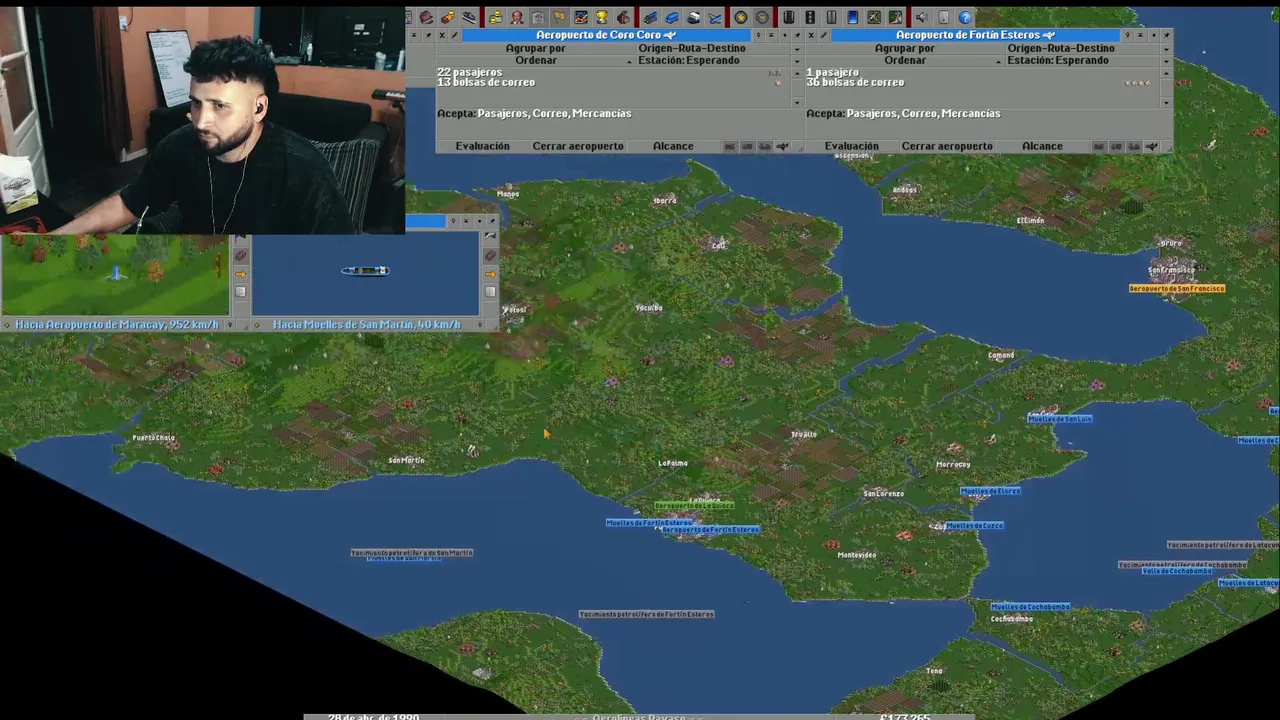
Task: Open the graphs icon in toolbar
Action: 580,17
